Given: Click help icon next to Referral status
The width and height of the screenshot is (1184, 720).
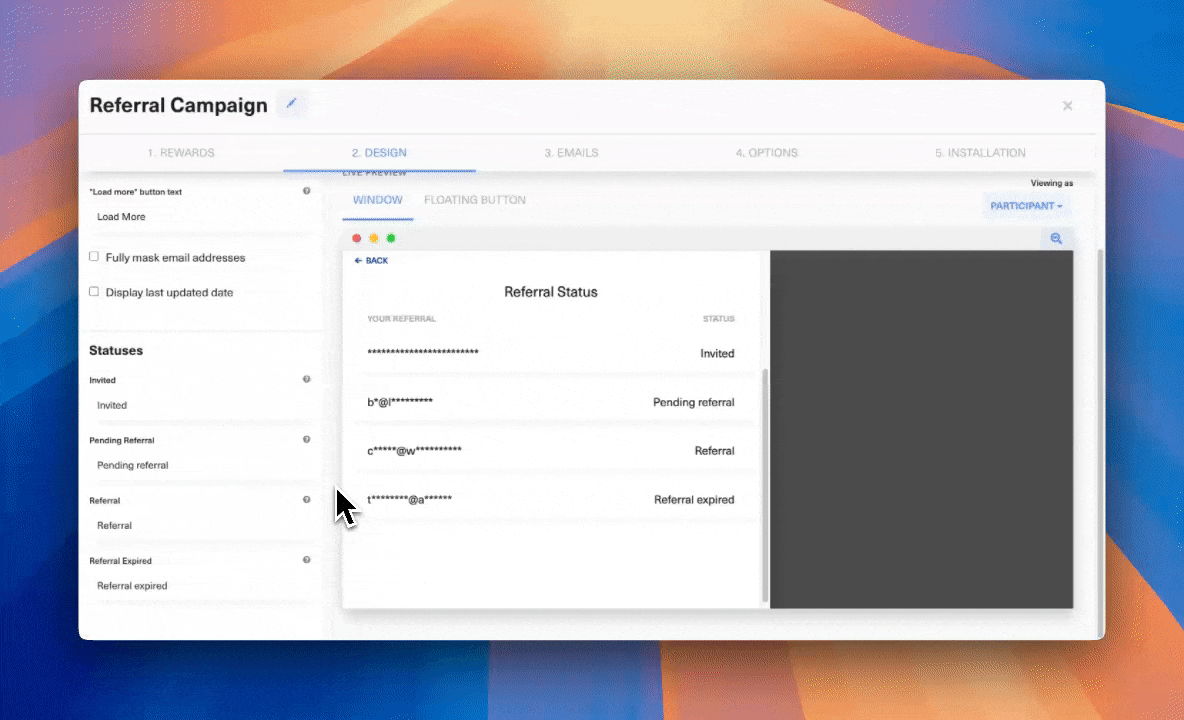Looking at the screenshot, I should (x=307, y=500).
